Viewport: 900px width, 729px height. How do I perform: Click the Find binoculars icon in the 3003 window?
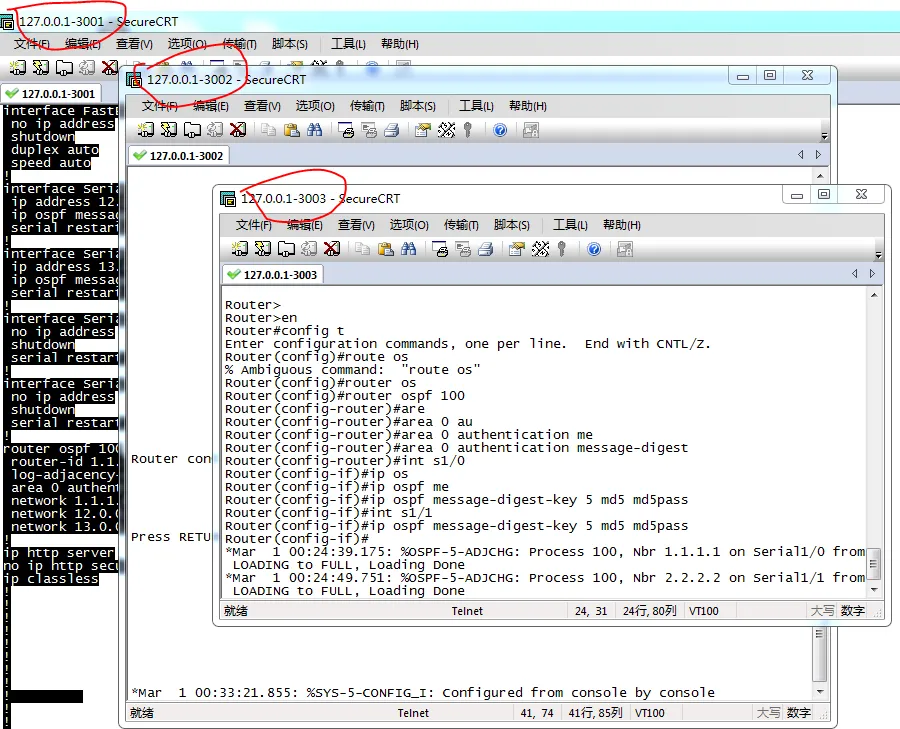point(408,249)
